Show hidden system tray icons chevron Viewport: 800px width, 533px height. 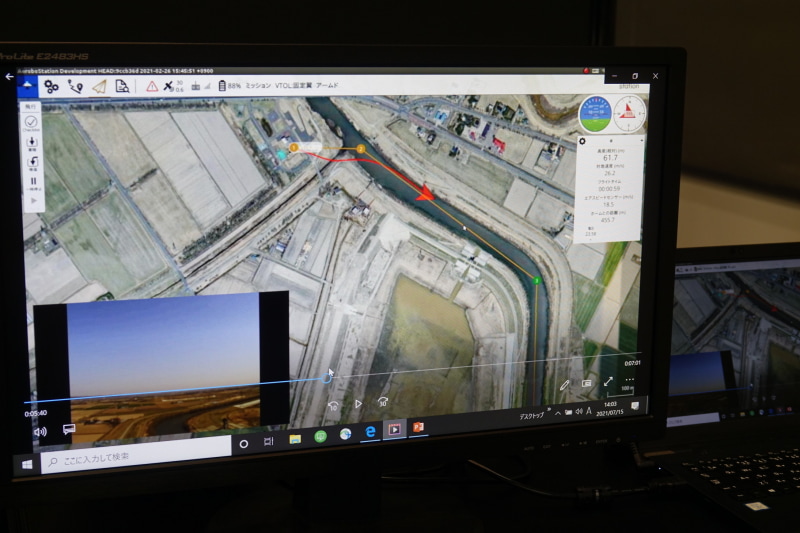coord(557,413)
